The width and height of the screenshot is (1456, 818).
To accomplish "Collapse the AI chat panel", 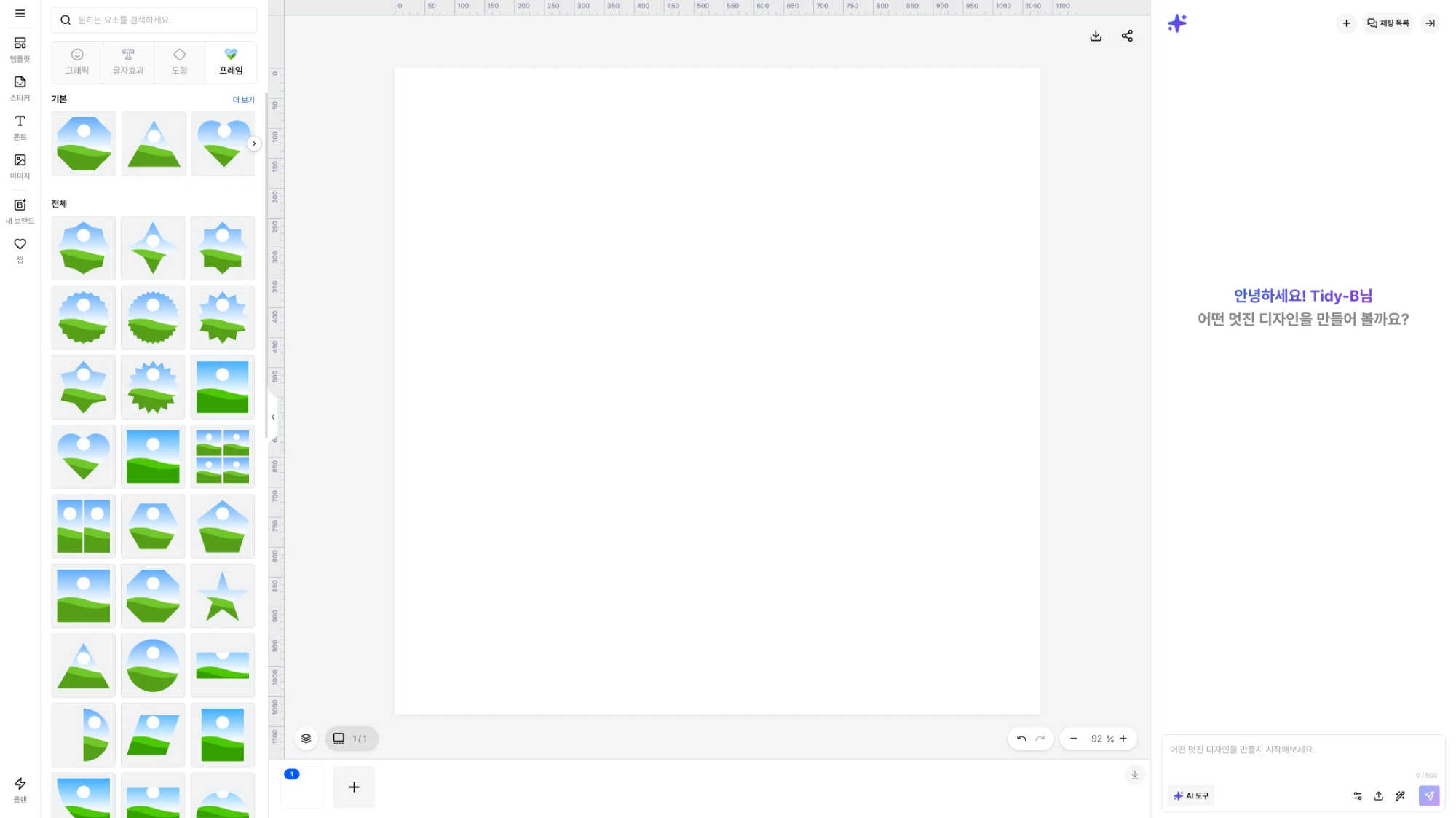I will pos(1430,23).
